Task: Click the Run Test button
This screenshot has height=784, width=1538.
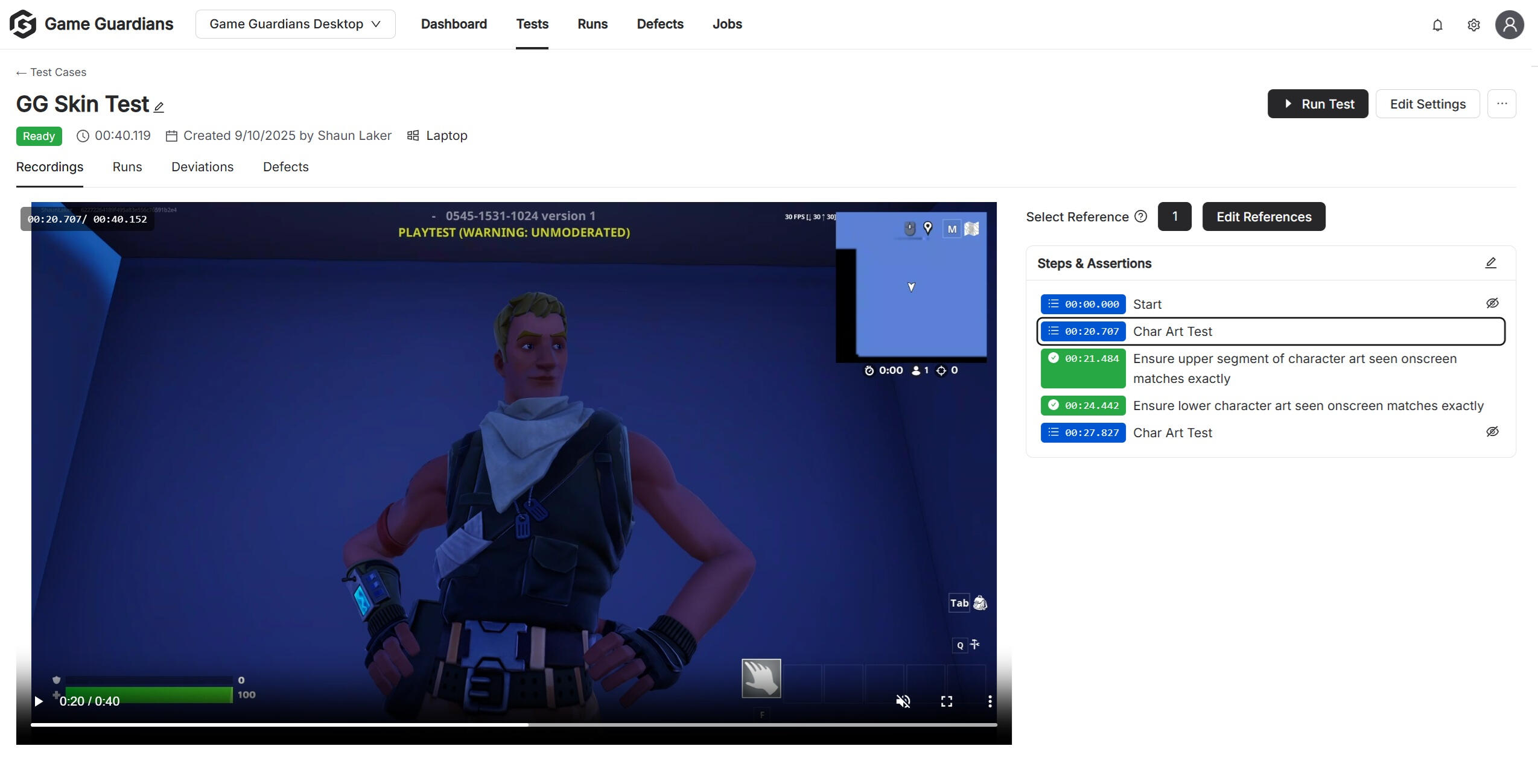Action: [1318, 104]
